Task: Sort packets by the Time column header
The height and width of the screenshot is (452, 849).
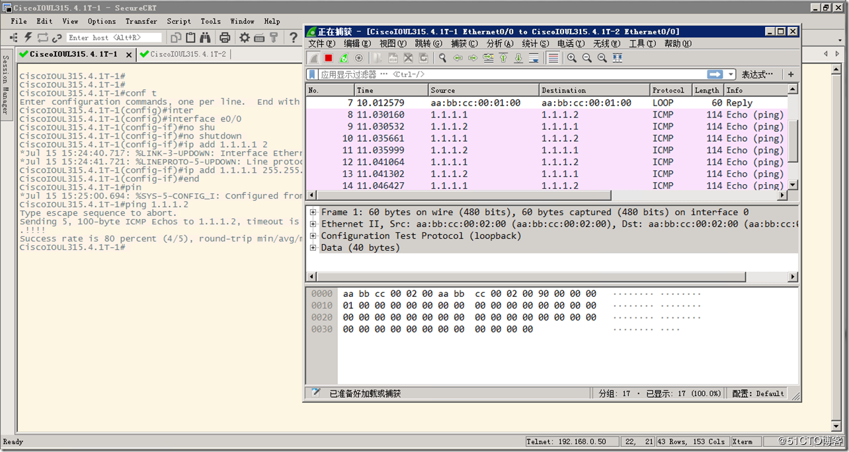Action: [x=391, y=90]
